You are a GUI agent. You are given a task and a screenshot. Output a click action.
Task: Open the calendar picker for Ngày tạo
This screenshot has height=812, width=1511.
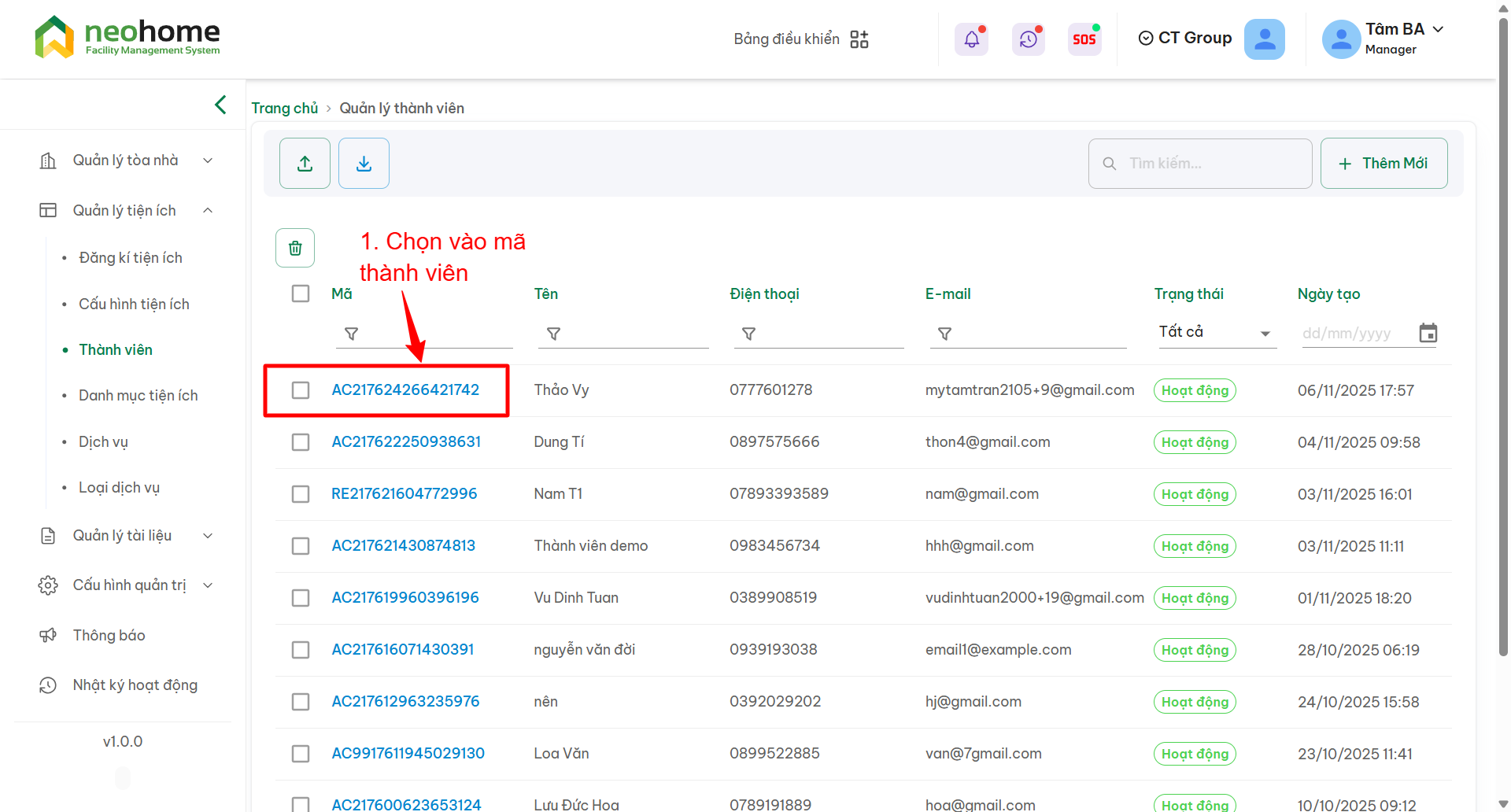coord(1428,333)
